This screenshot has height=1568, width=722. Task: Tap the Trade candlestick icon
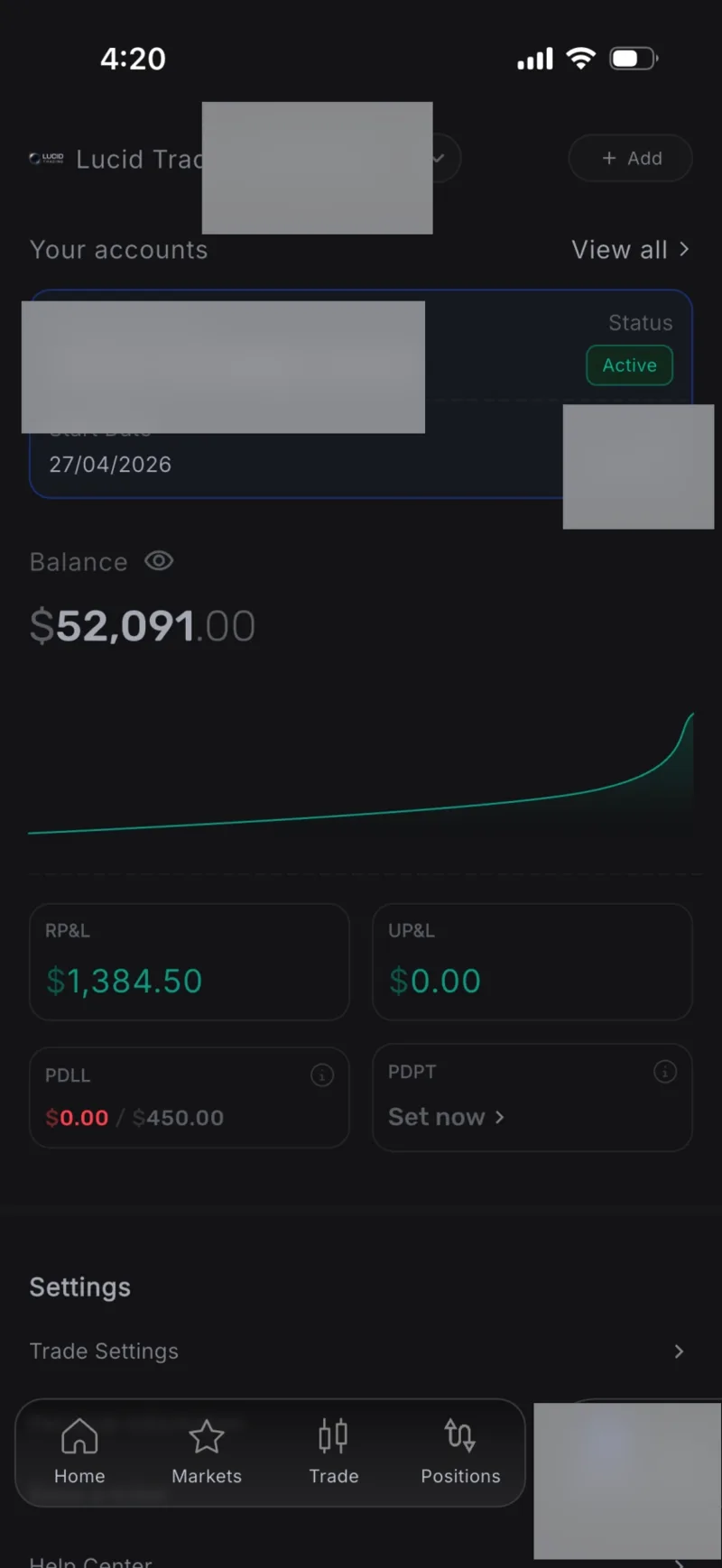click(333, 1435)
